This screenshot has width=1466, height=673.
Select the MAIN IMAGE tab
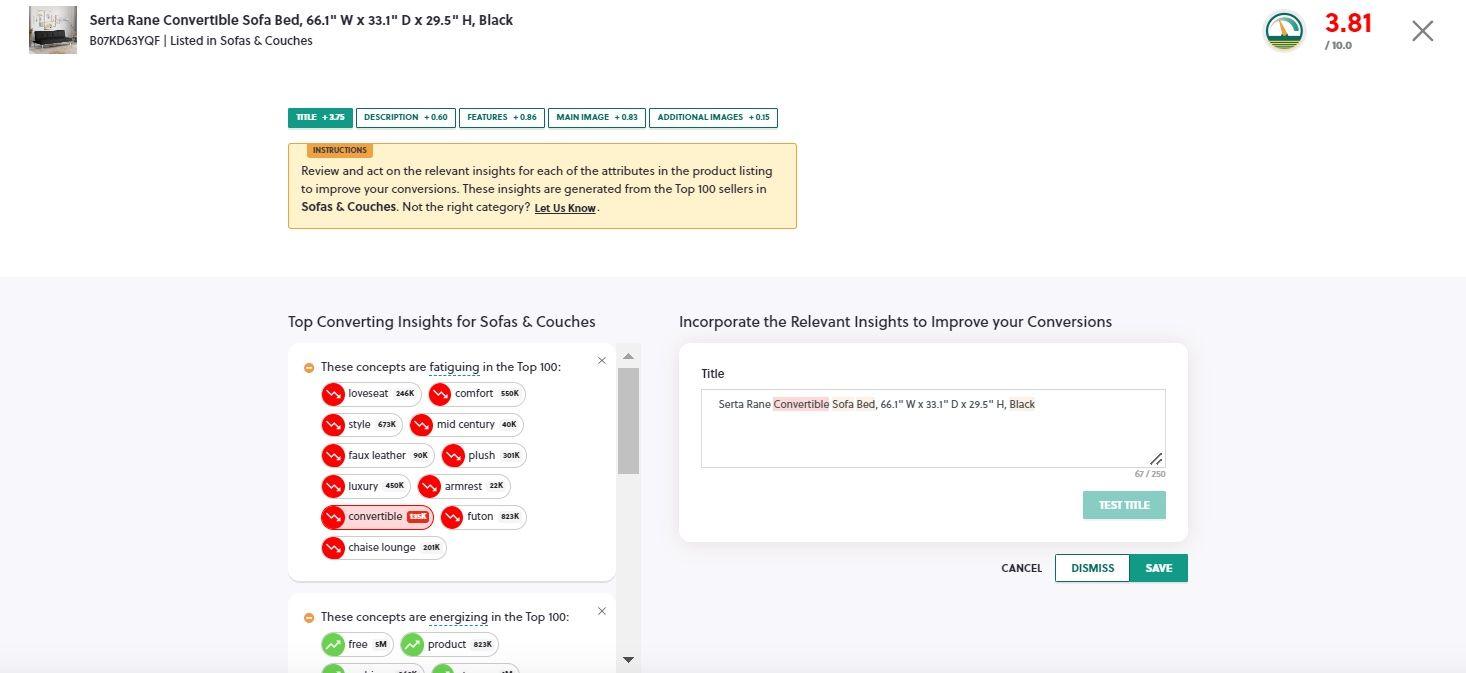coord(596,118)
